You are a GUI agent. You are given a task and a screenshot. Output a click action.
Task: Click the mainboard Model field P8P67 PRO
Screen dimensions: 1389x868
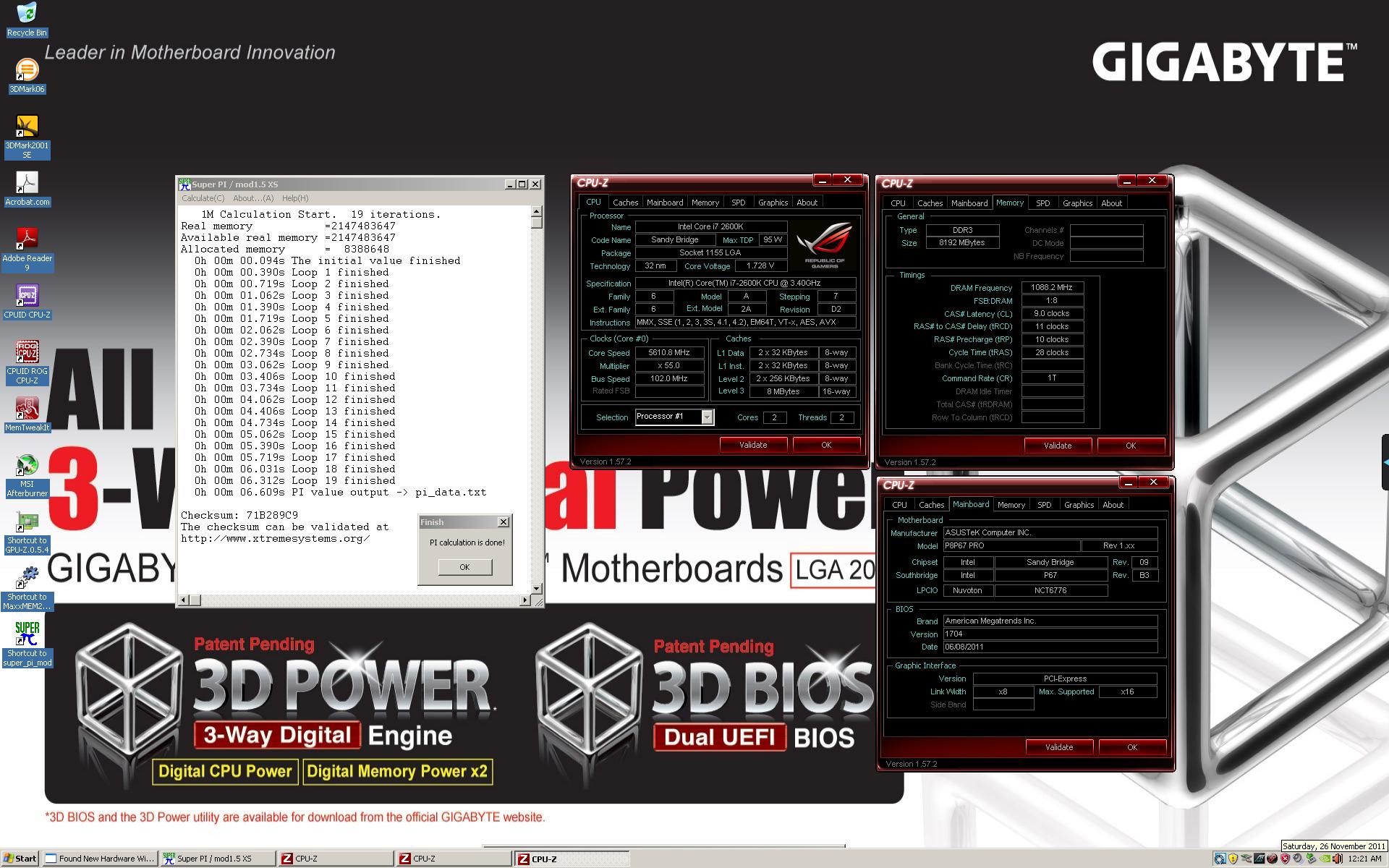click(1011, 545)
